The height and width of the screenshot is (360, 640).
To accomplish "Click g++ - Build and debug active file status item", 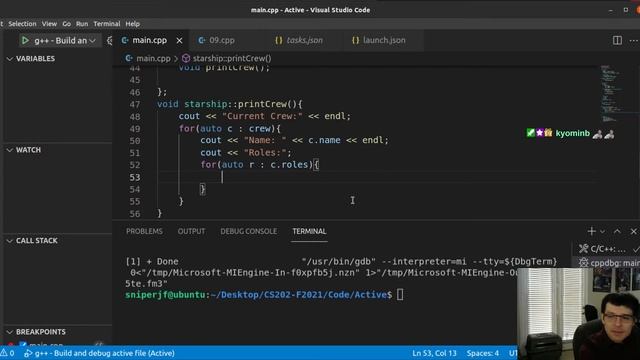I will click(x=99, y=353).
